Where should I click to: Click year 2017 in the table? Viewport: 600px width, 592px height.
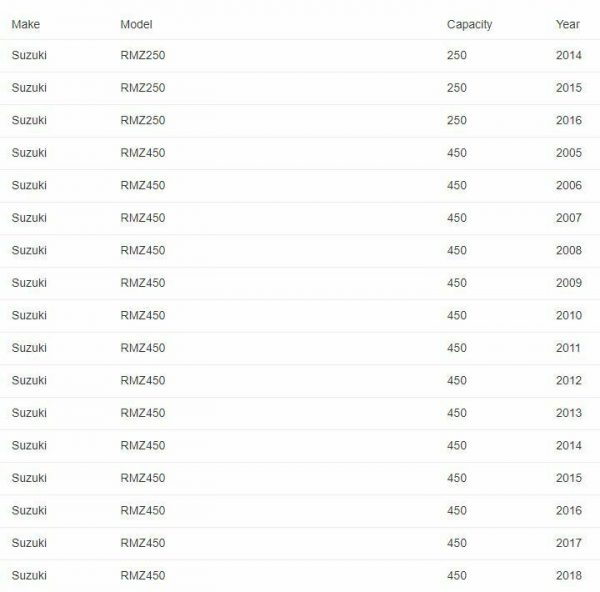click(569, 543)
